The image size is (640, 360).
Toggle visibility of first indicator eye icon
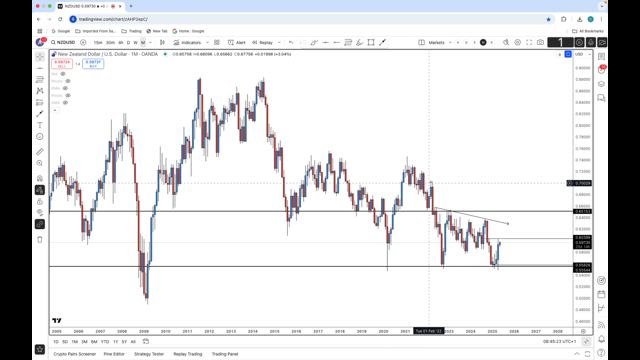(63, 74)
